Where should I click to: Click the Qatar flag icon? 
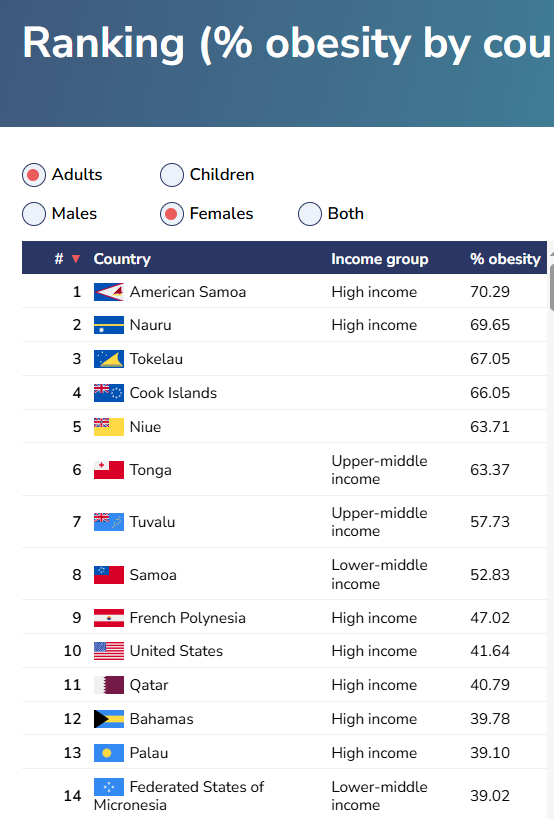click(x=109, y=685)
